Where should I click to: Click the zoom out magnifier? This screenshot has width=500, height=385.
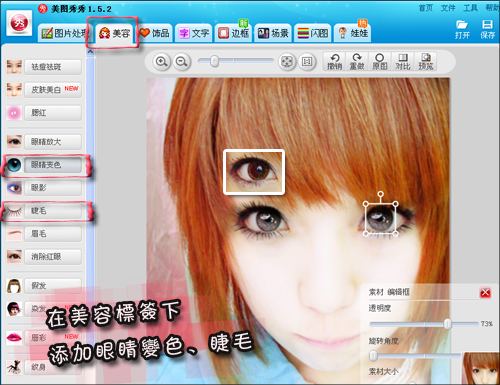(x=182, y=62)
